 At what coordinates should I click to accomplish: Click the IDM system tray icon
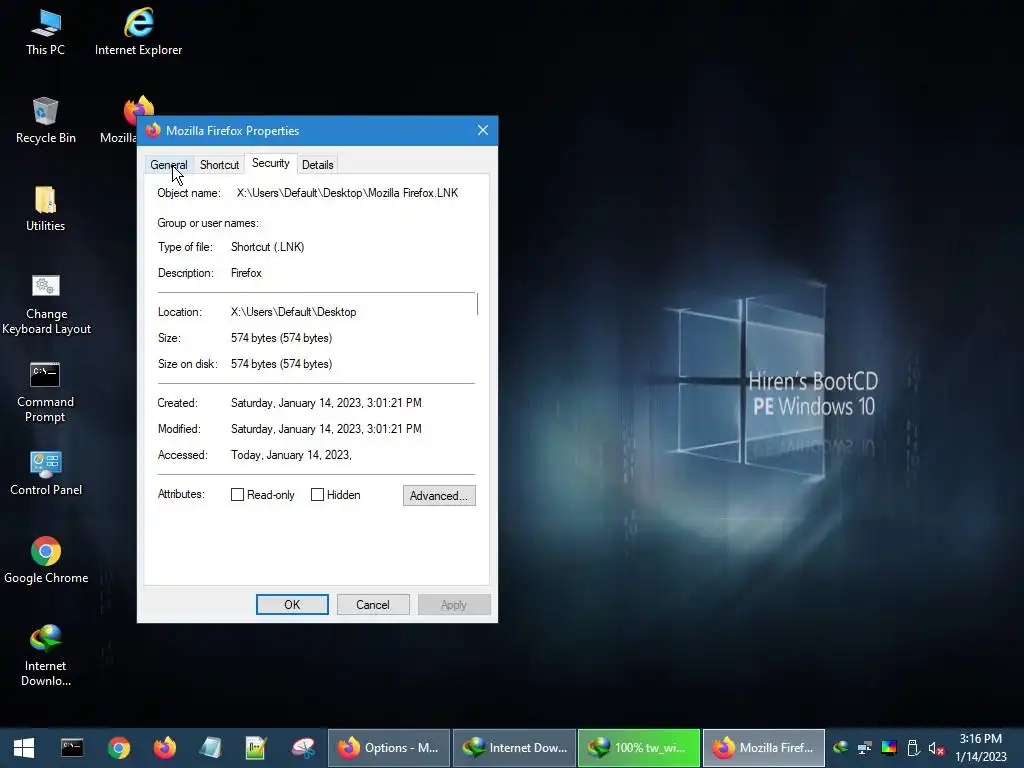[x=840, y=748]
